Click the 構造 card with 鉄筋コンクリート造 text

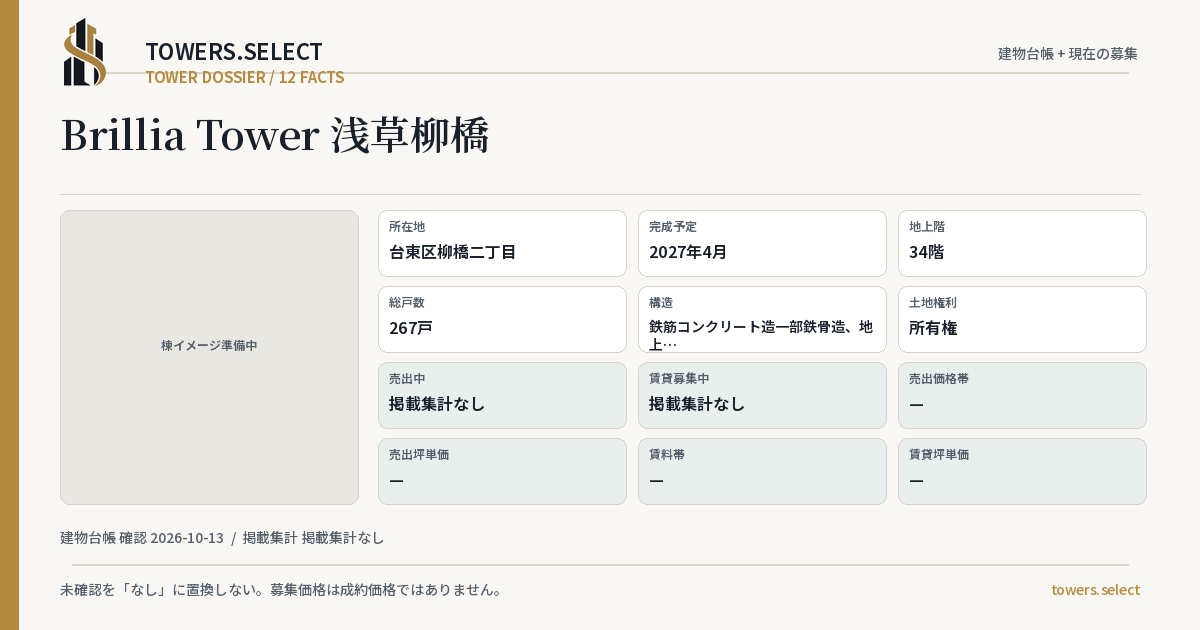click(762, 319)
